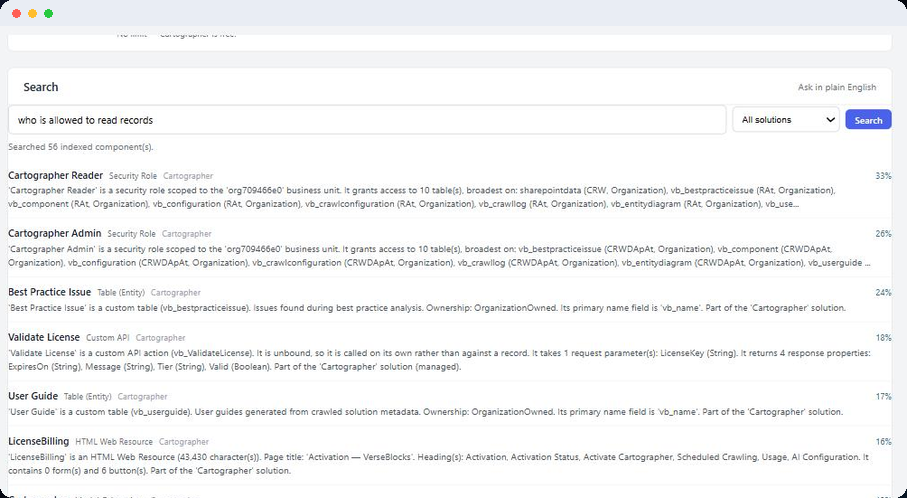Click the blue Search button
This screenshot has width=907, height=498.
[868, 120]
